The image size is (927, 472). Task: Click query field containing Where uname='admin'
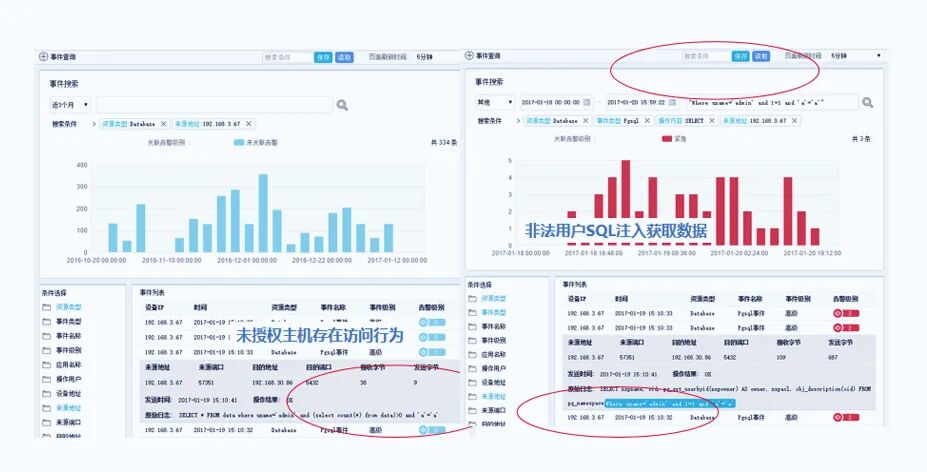pos(772,102)
